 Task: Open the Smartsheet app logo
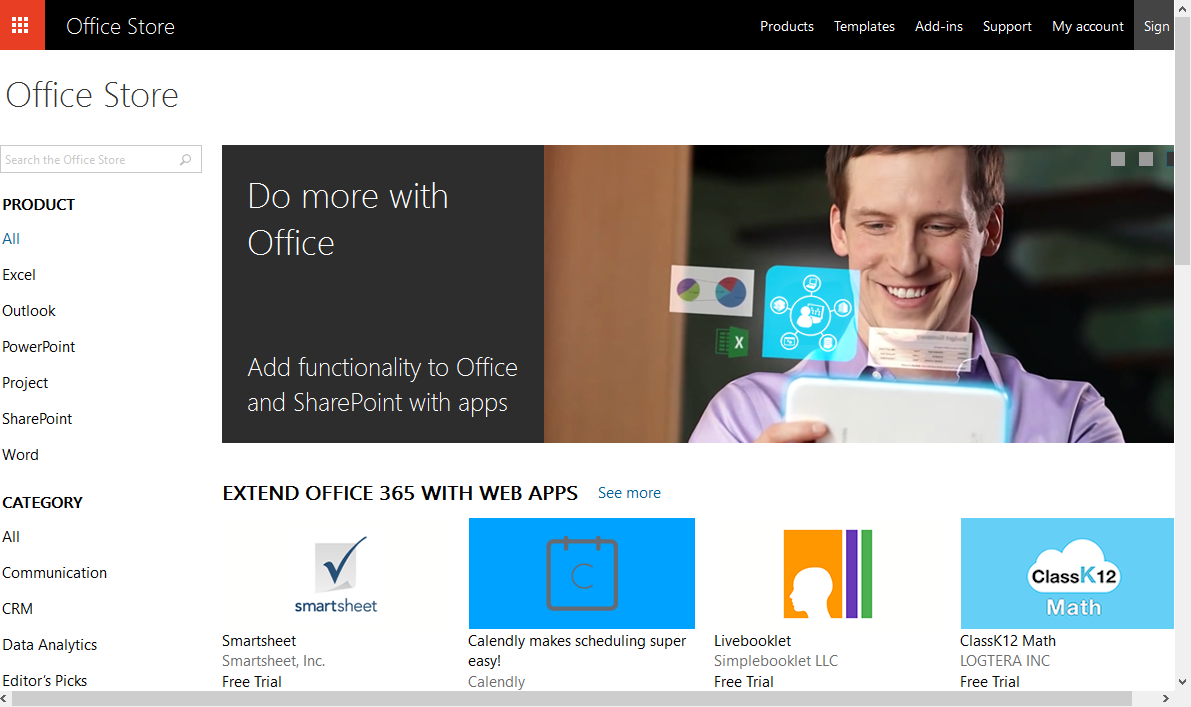tap(335, 573)
